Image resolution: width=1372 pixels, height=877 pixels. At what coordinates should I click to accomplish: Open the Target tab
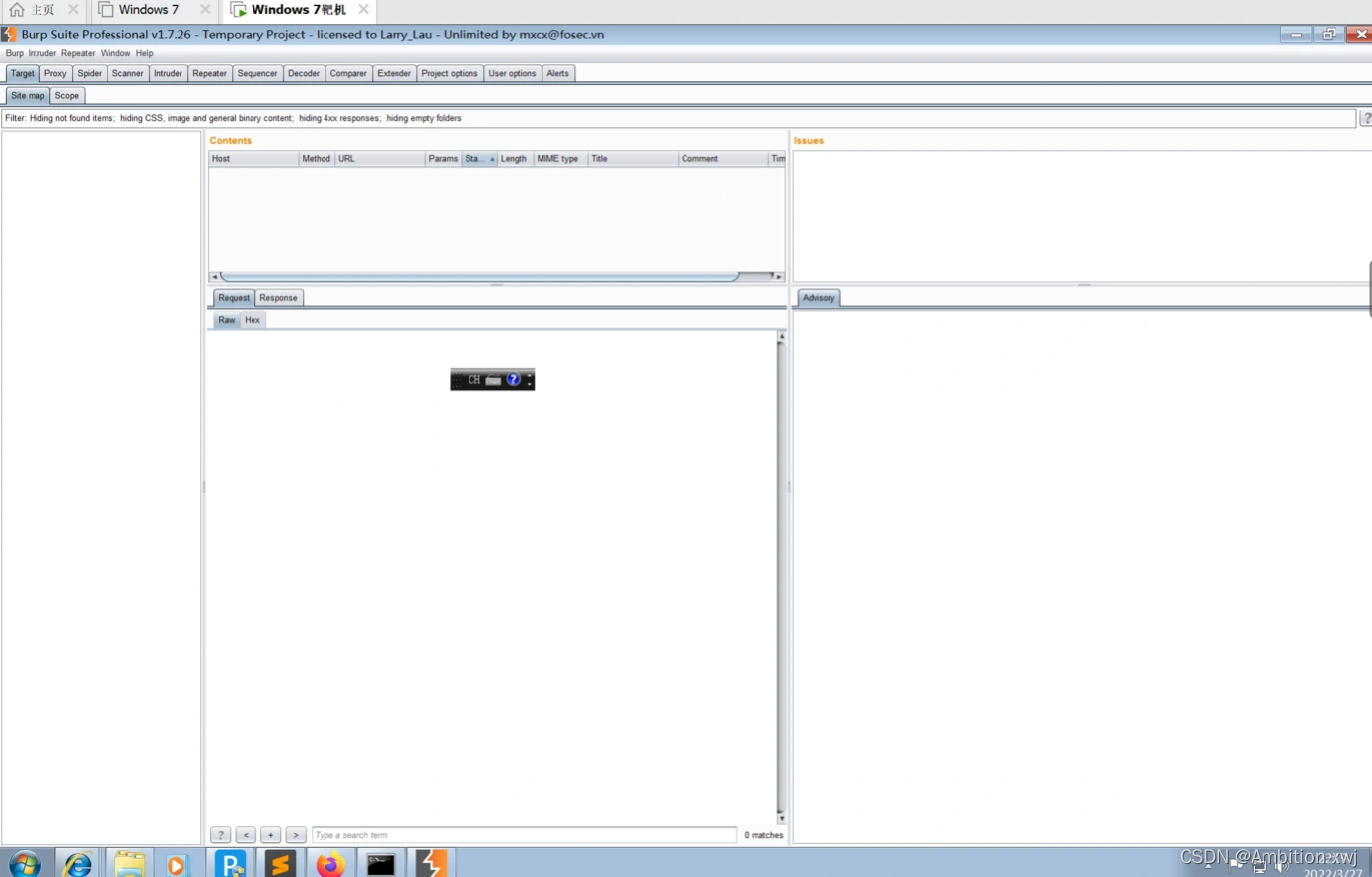click(22, 74)
